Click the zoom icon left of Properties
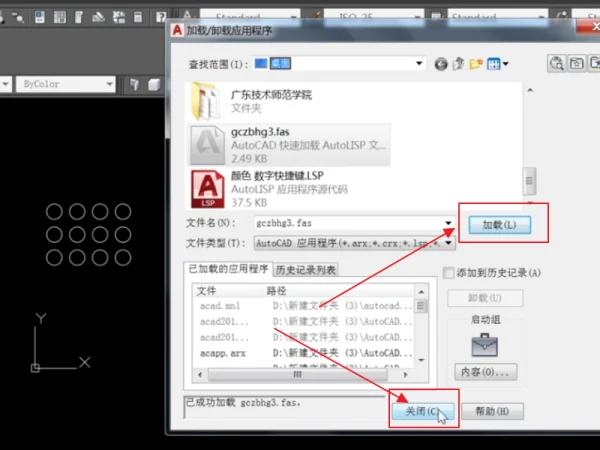This screenshot has width=600, height=450. (x=18, y=17)
